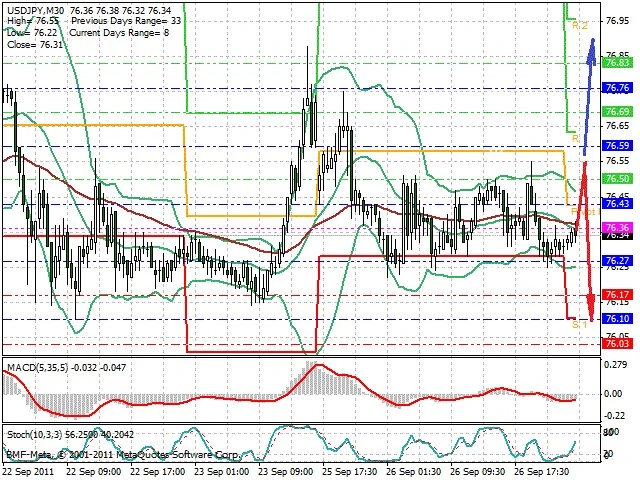Screen dimensions: 640x480
Task: Click the blue 76.27 price label
Action: point(616,261)
